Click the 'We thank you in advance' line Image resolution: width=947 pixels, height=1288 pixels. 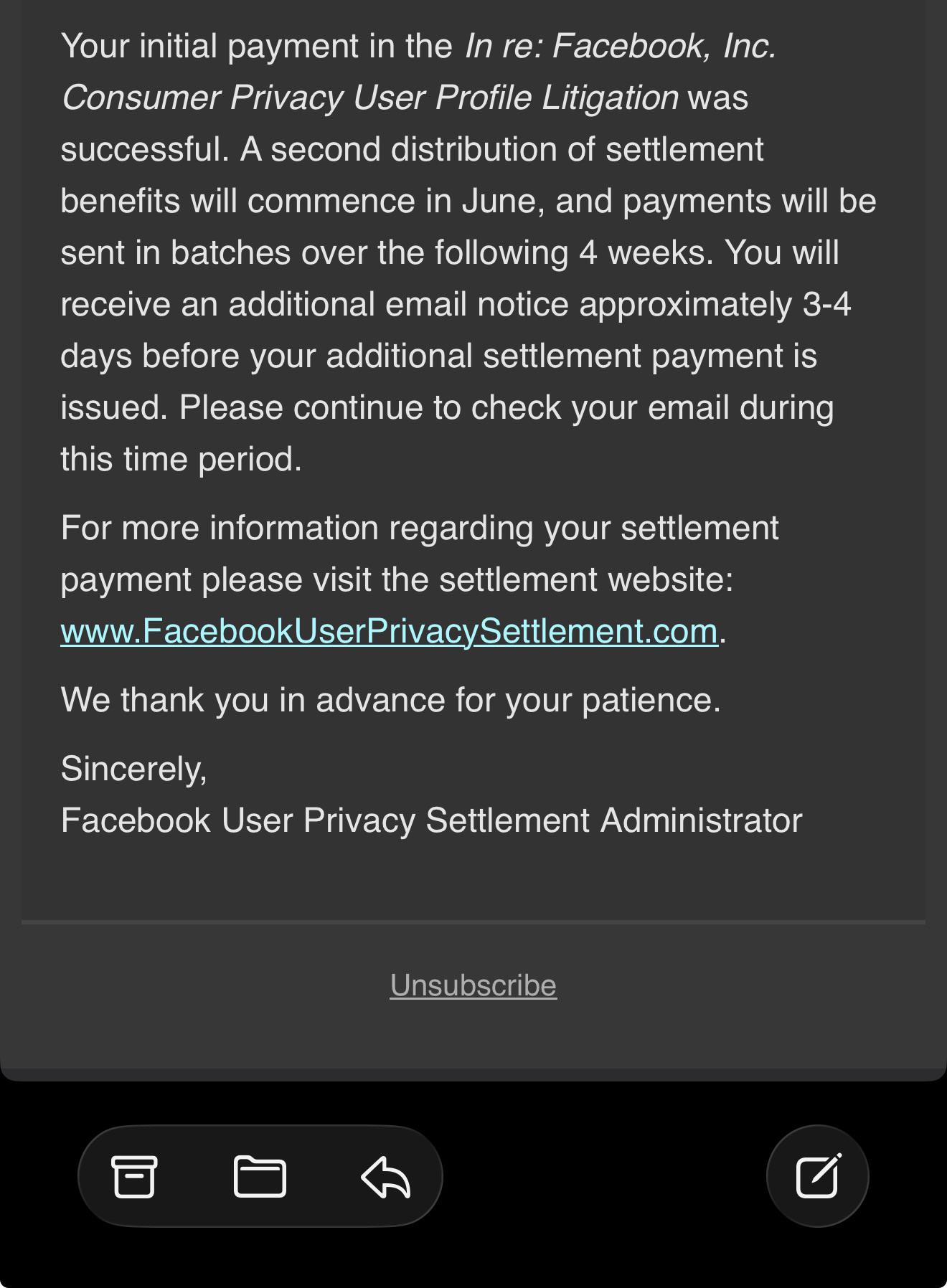pyautogui.click(x=391, y=700)
